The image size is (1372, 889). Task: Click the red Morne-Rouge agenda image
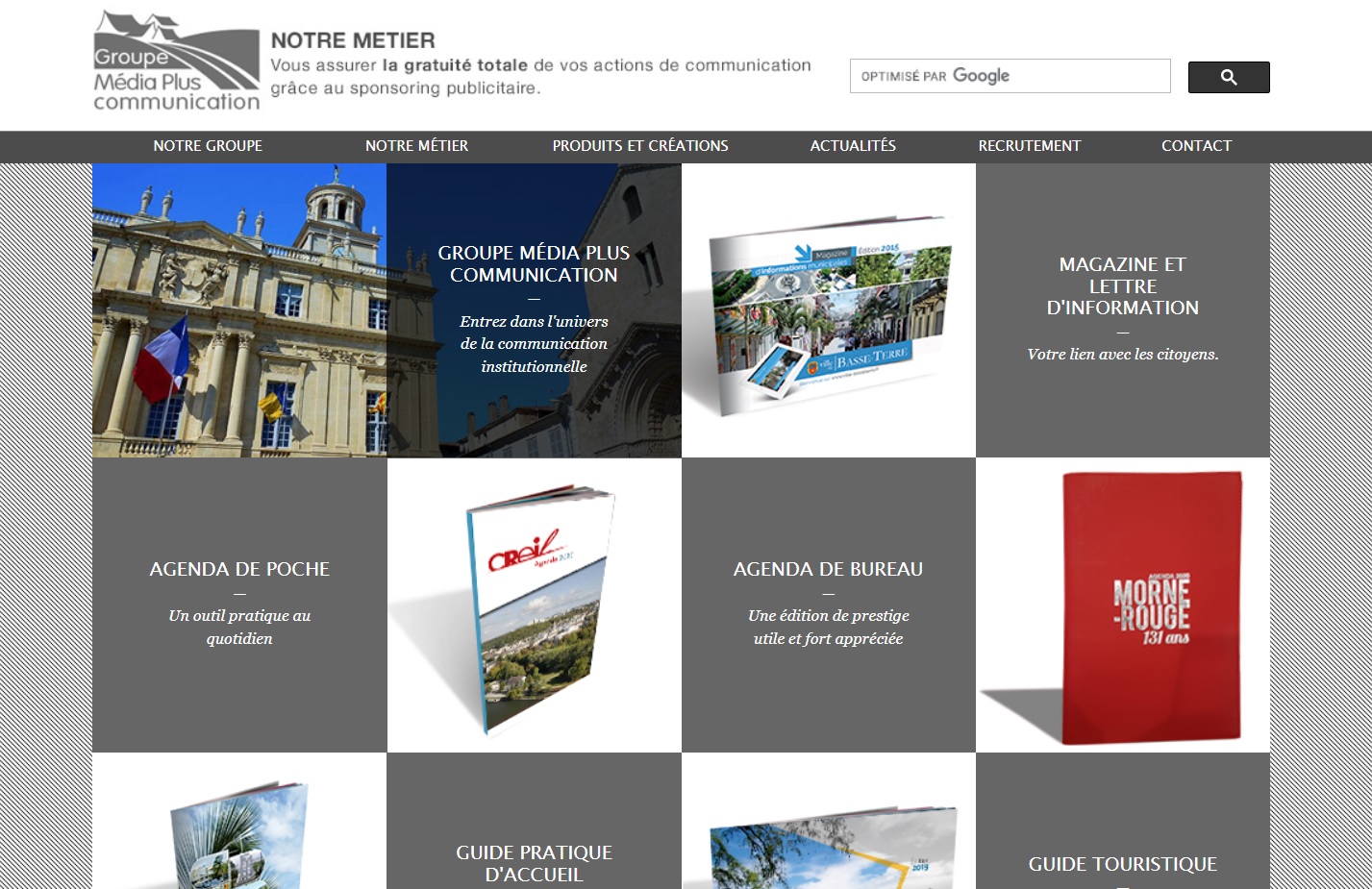tap(1123, 605)
